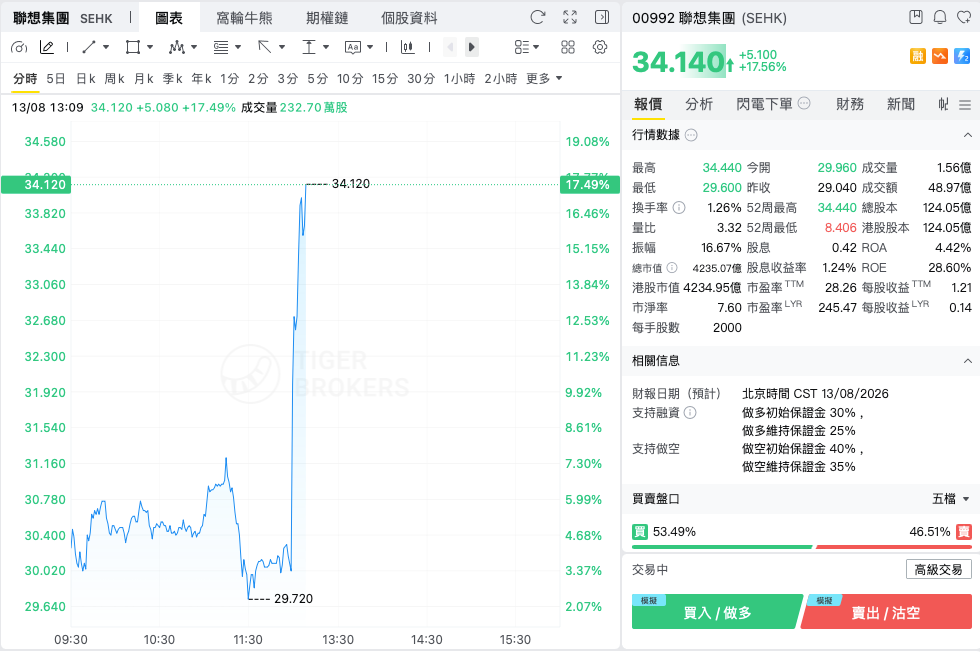Image resolution: width=980 pixels, height=652 pixels.
Task: Select the Fibonacci retracement lines tool
Action: click(x=221, y=47)
